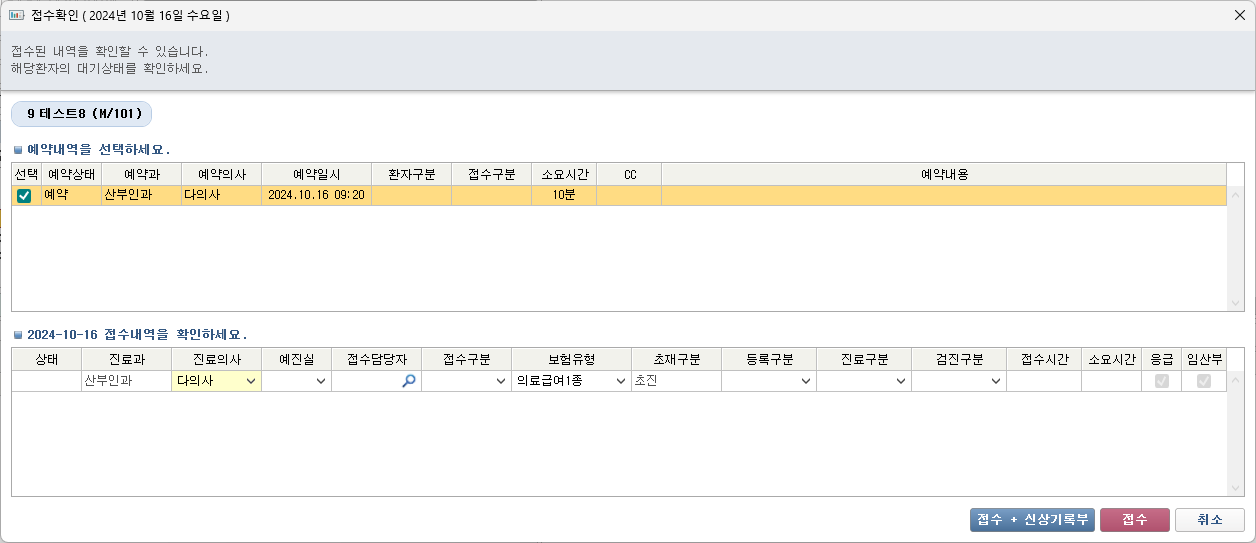Image resolution: width=1256 pixels, height=543 pixels.
Task: Expand the 진료구분 dropdown
Action: click(x=901, y=381)
